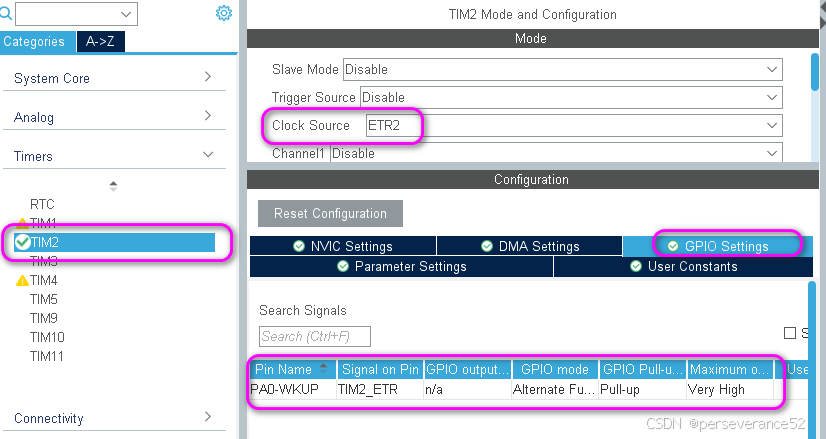Open the Trigger Source dropdown

pyautogui.click(x=771, y=98)
